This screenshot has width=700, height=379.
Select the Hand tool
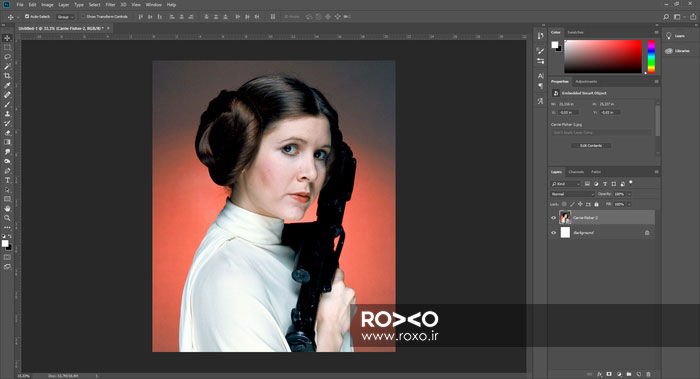[x=7, y=208]
